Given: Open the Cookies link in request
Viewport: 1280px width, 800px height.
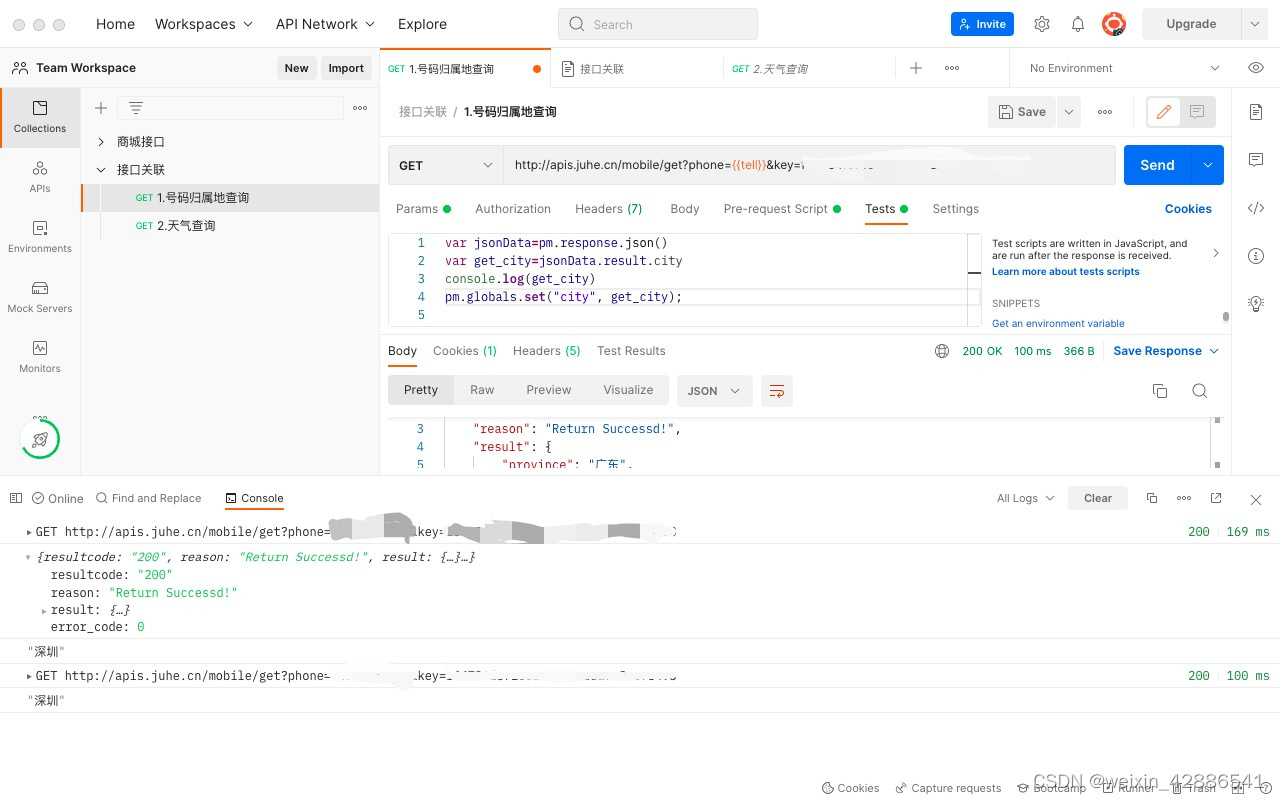Looking at the screenshot, I should (1188, 209).
